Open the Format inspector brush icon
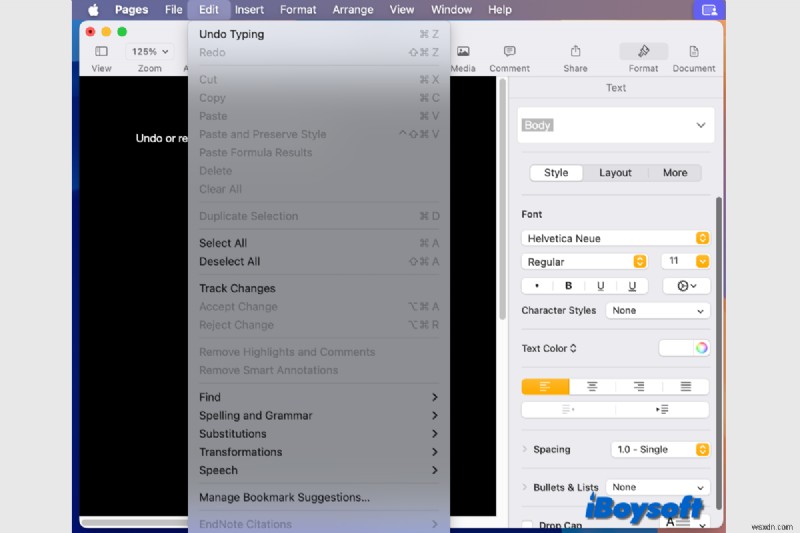This screenshot has width=800, height=533. pos(643,52)
